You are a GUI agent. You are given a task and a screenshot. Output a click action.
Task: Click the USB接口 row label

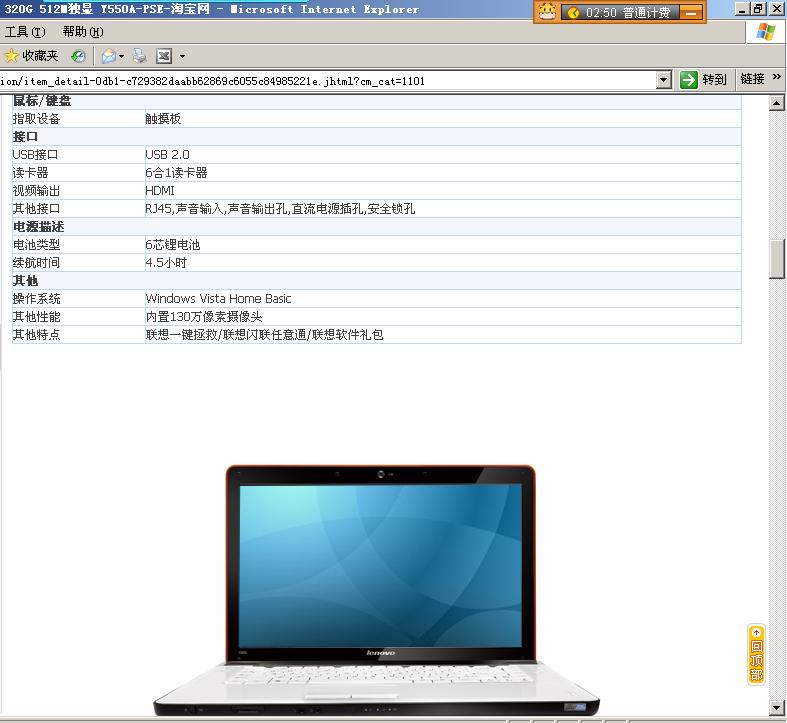[x=35, y=155]
